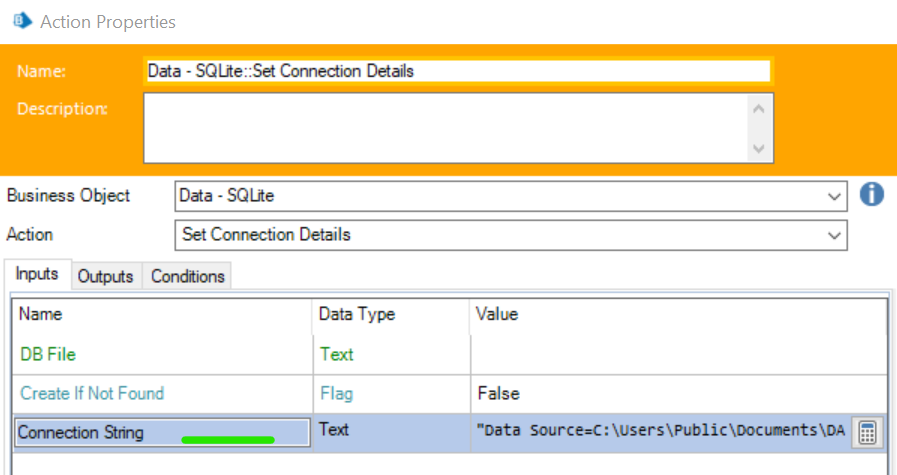Switch to the Inputs tab
Viewport: 897px width, 475px height.
pyautogui.click(x=37, y=274)
